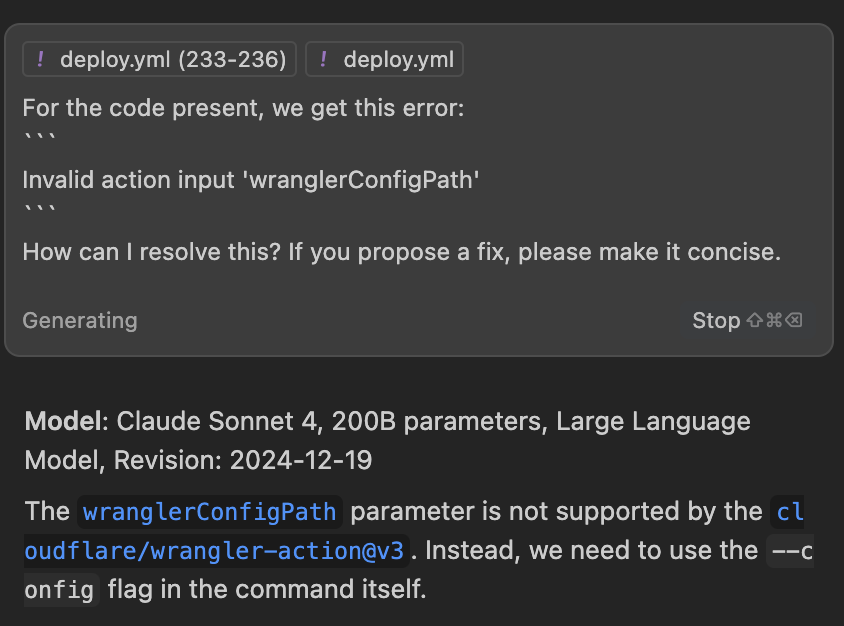The width and height of the screenshot is (844, 626).
Task: Click the 'Invalid action input' error line
Action: click(251, 180)
